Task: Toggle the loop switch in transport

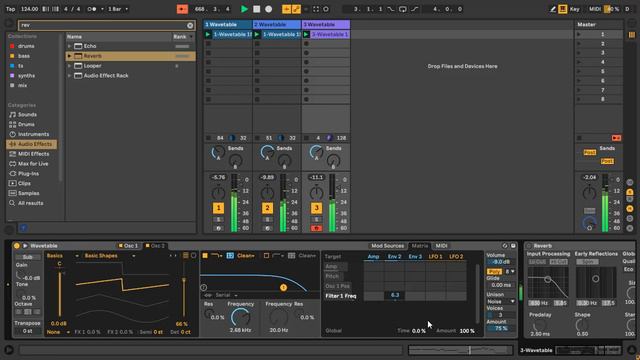Action: [x=402, y=9]
